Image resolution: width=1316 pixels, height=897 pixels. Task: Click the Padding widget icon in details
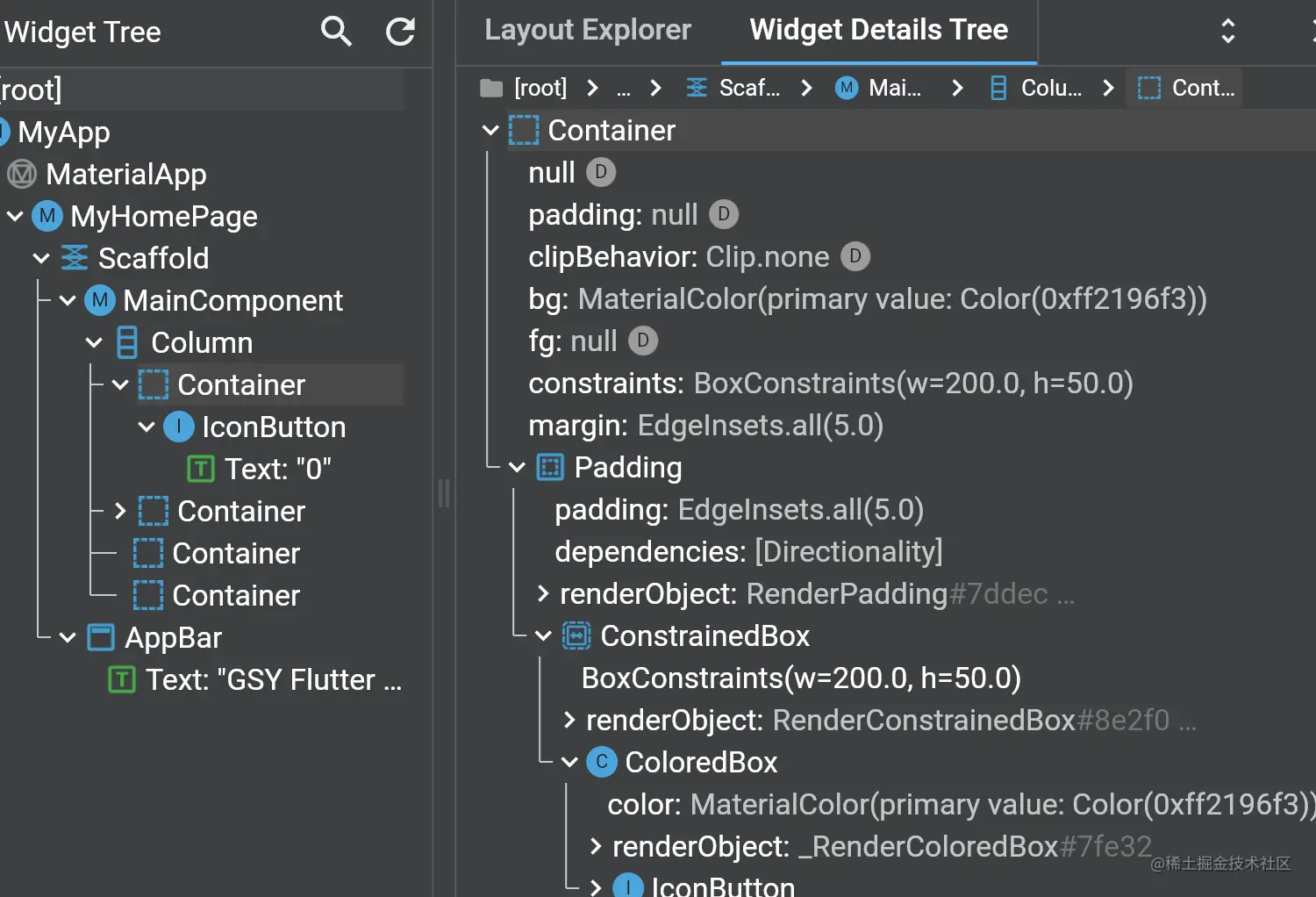(x=550, y=467)
